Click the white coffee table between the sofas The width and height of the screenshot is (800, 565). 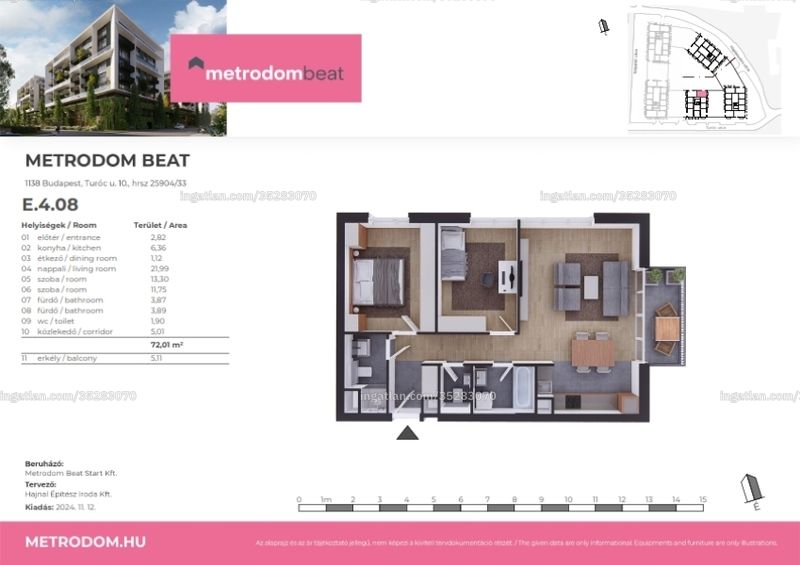[591, 287]
